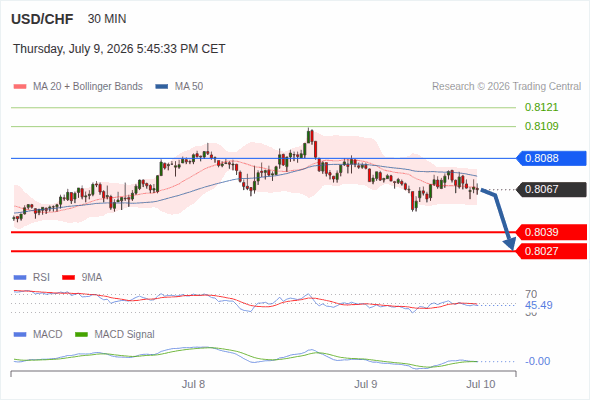Click the MACD Signal green swatch
Screen dimensions: 590x400
tap(81, 335)
